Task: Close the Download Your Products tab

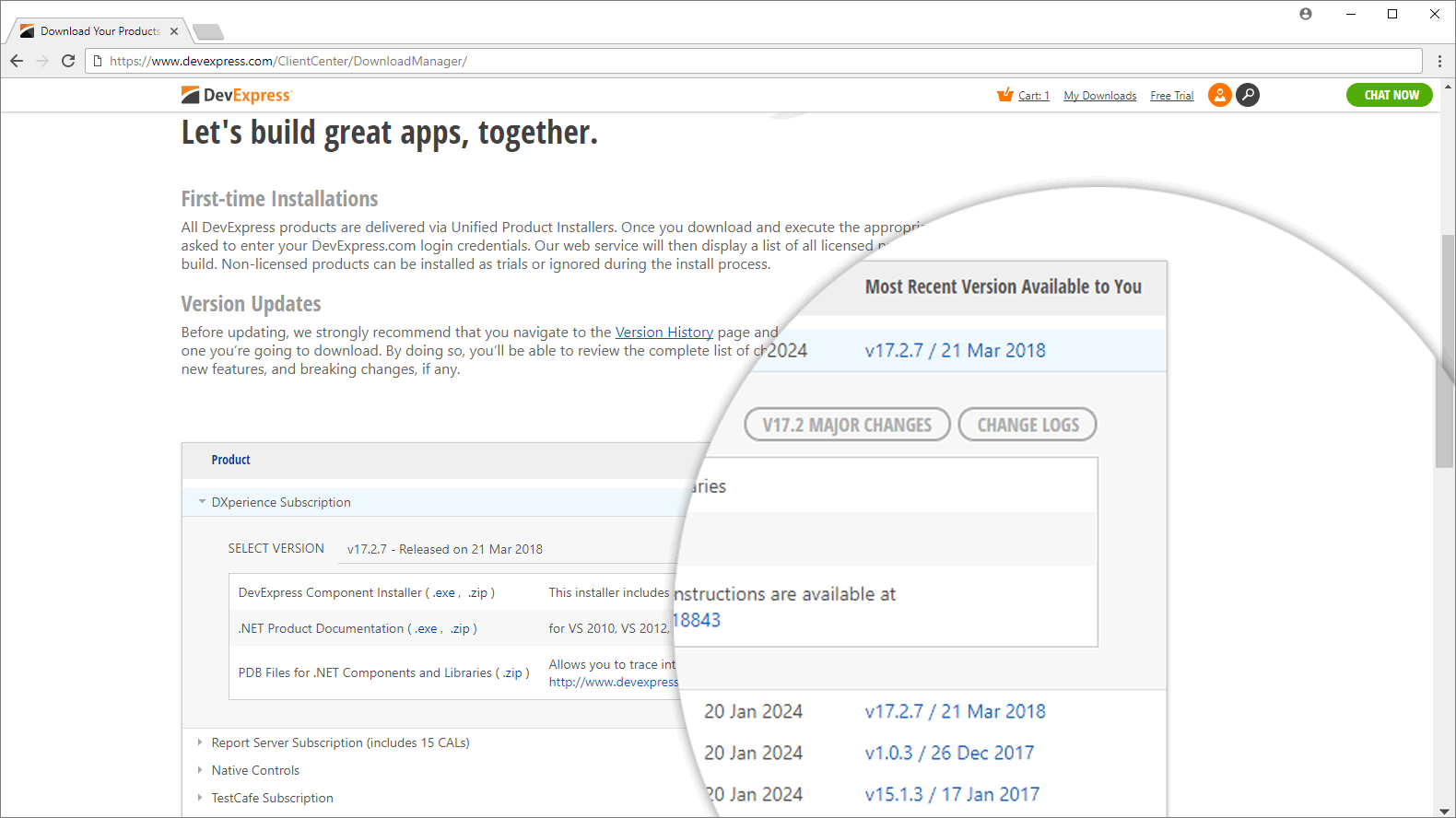Action: (174, 31)
